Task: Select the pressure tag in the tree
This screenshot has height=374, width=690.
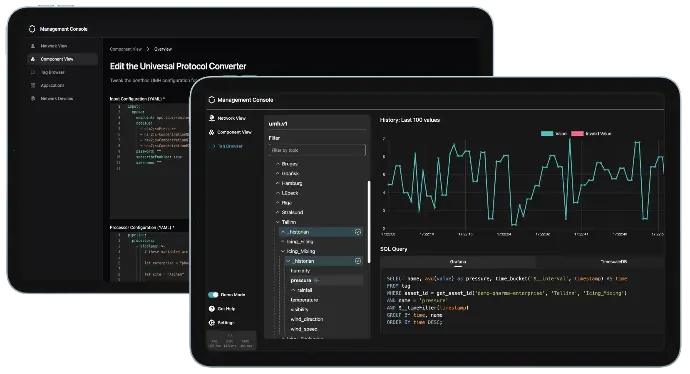Action: [x=301, y=280]
